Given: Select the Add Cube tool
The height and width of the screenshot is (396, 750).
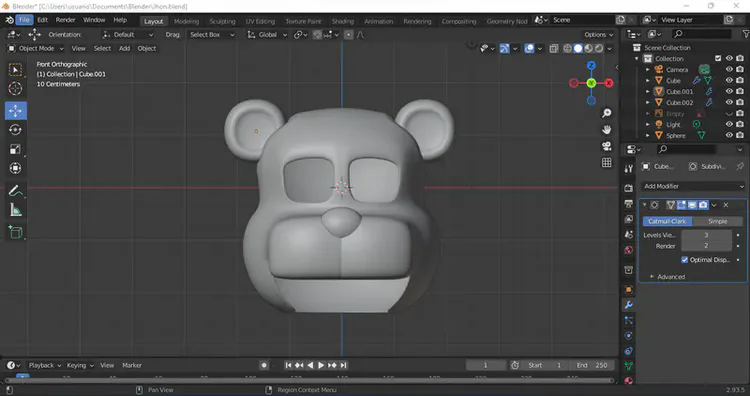Looking at the screenshot, I should point(15,232).
